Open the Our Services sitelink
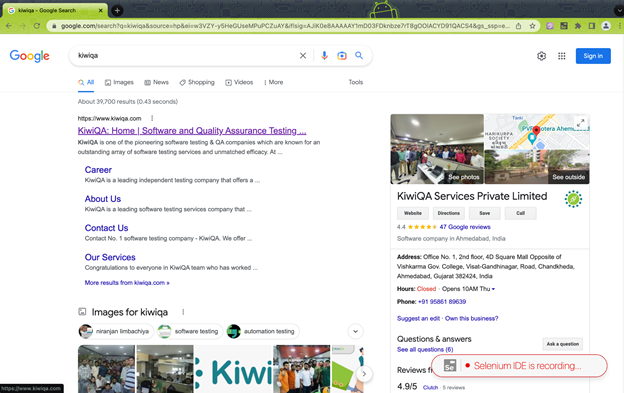The image size is (624, 393). click(110, 257)
